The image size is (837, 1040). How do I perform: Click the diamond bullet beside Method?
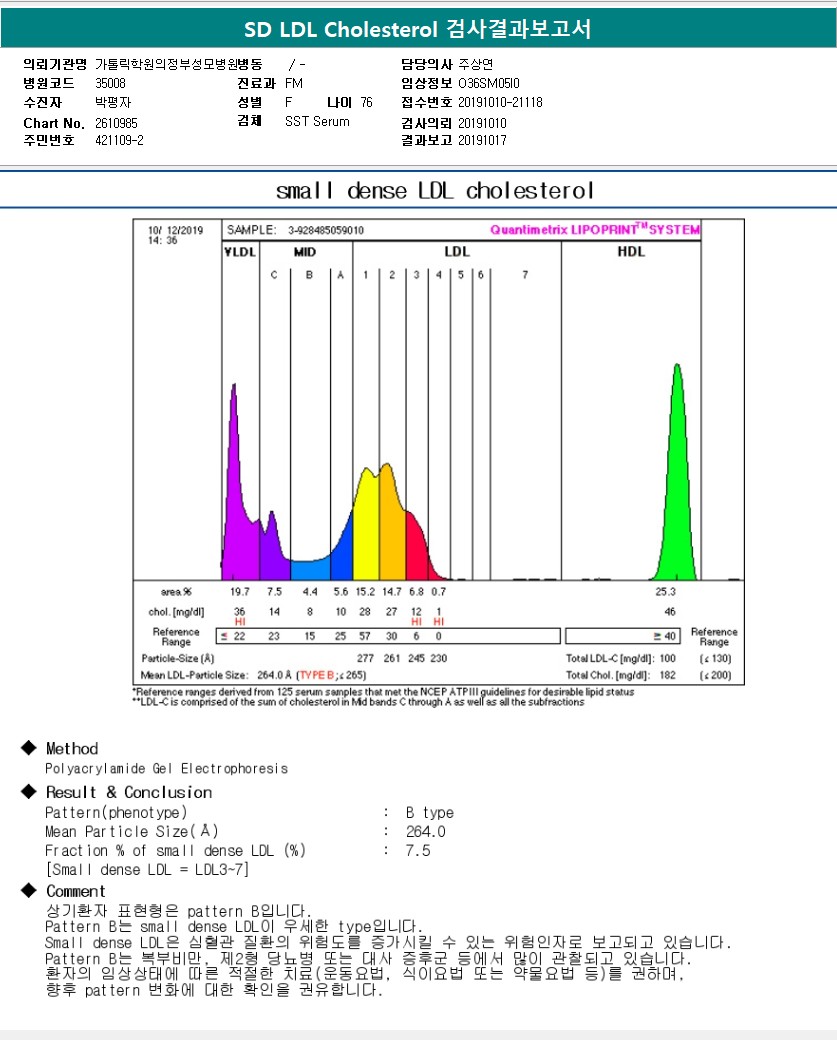[28, 748]
